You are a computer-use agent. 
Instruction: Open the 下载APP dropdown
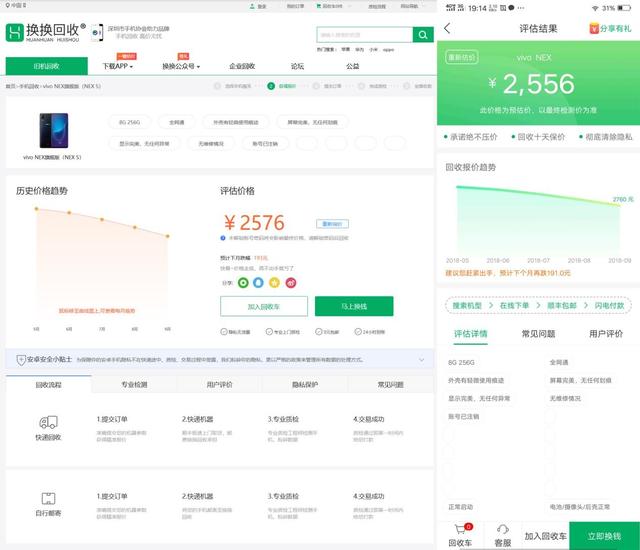tap(118, 66)
